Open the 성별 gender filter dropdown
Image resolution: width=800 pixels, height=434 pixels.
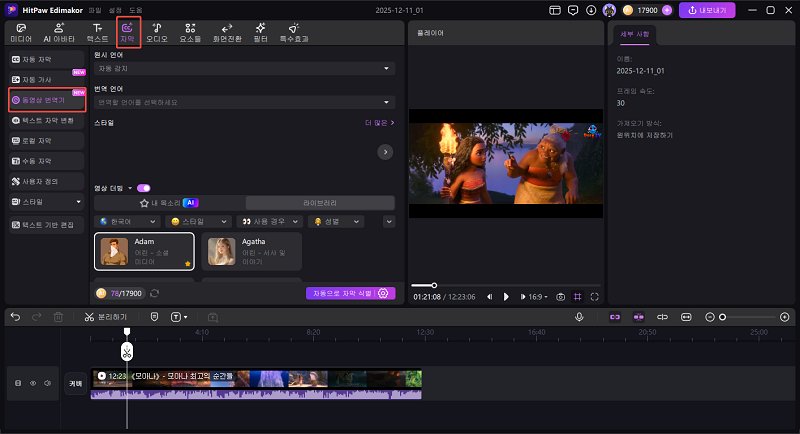pos(336,221)
